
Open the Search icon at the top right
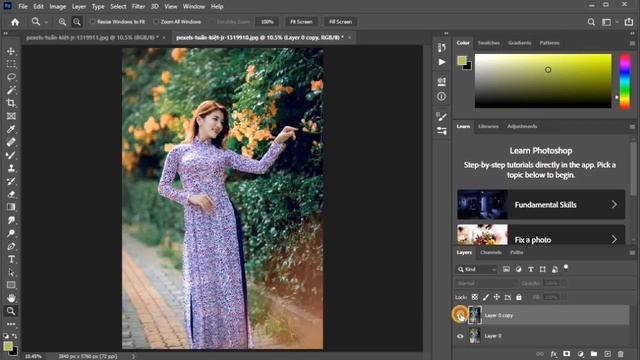click(x=591, y=22)
